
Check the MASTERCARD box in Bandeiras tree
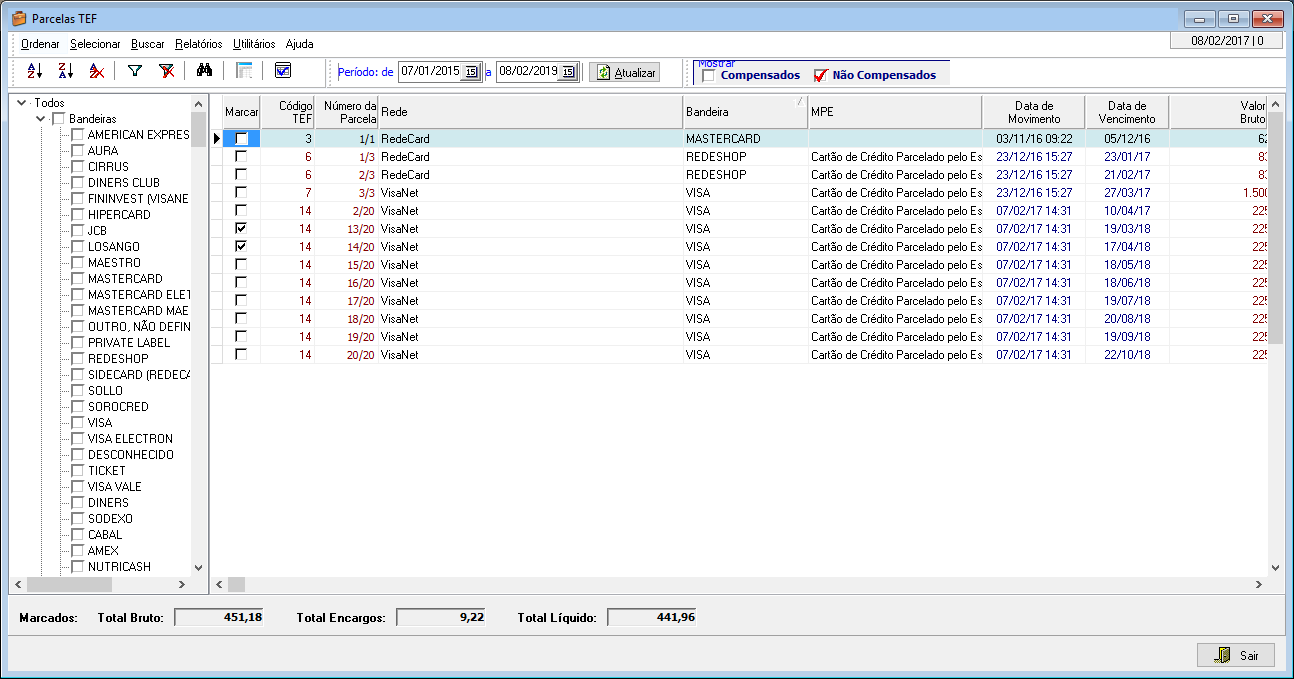click(x=78, y=279)
